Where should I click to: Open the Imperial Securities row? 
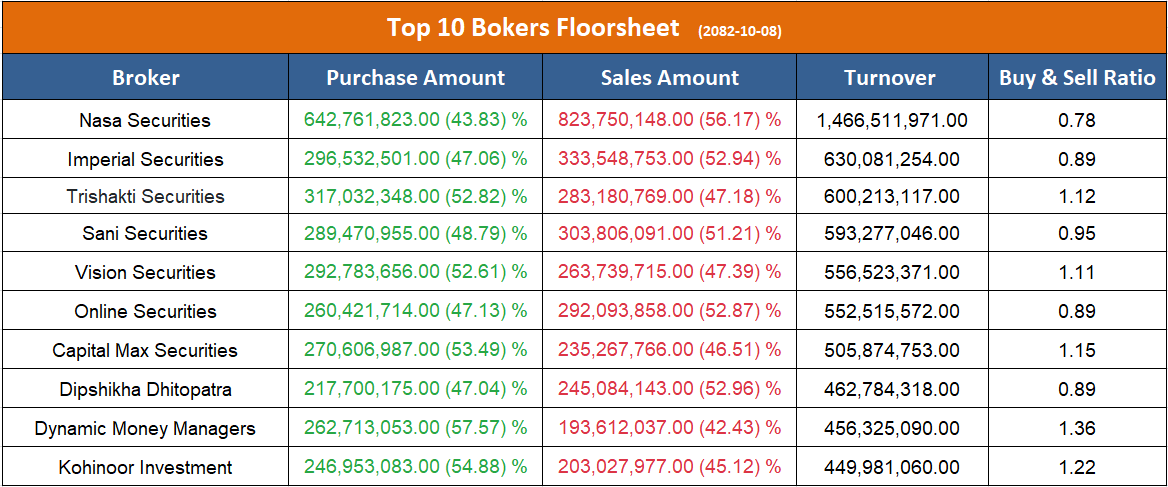(145, 160)
